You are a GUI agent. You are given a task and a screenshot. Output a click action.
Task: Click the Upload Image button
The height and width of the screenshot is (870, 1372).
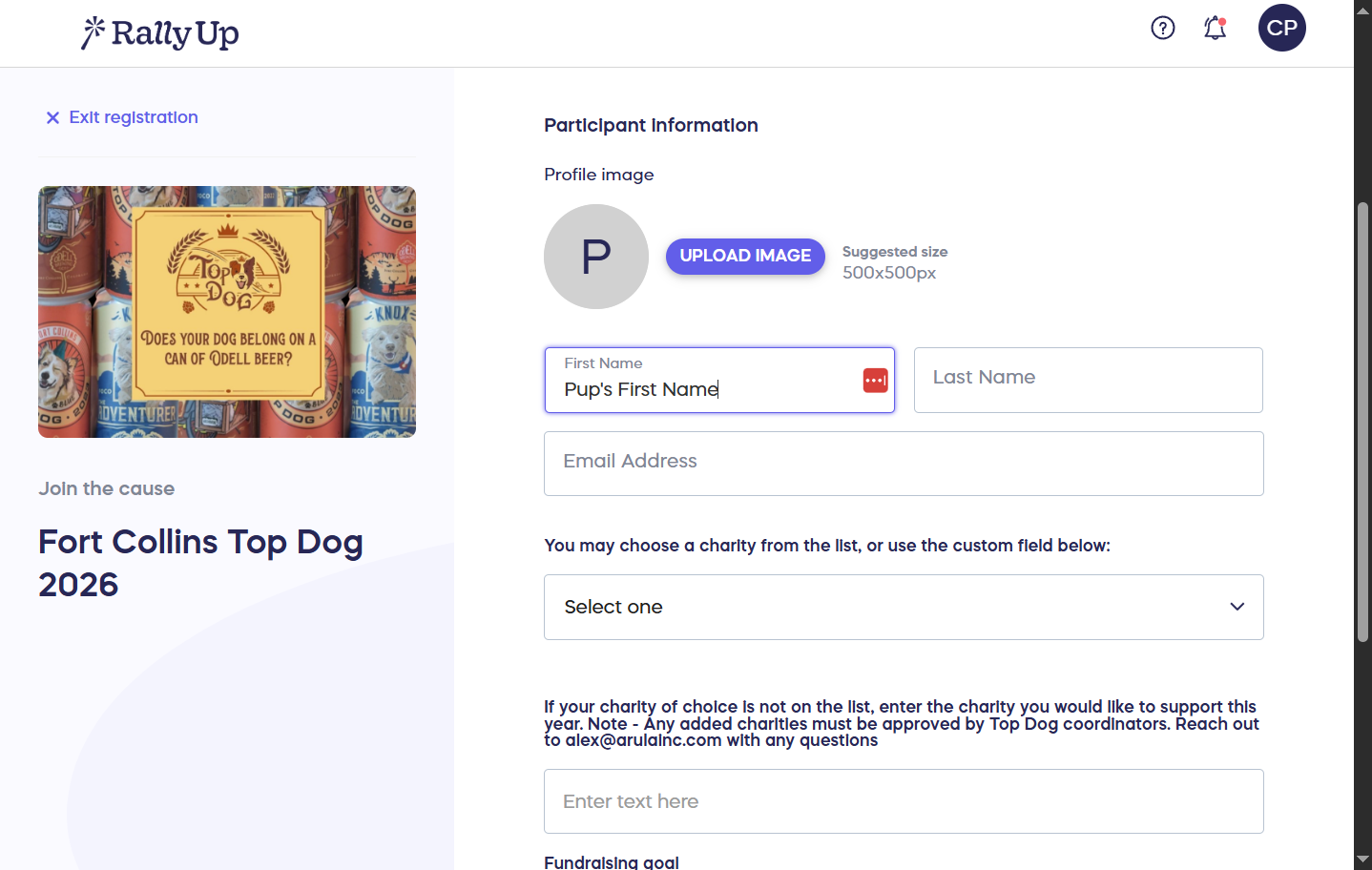[x=745, y=256]
